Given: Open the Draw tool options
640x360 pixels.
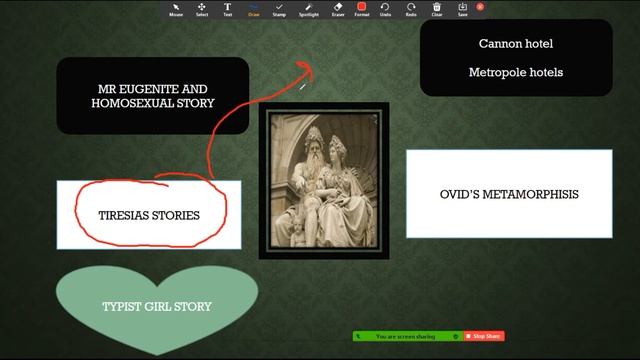Looking at the screenshot, I should tap(253, 9).
